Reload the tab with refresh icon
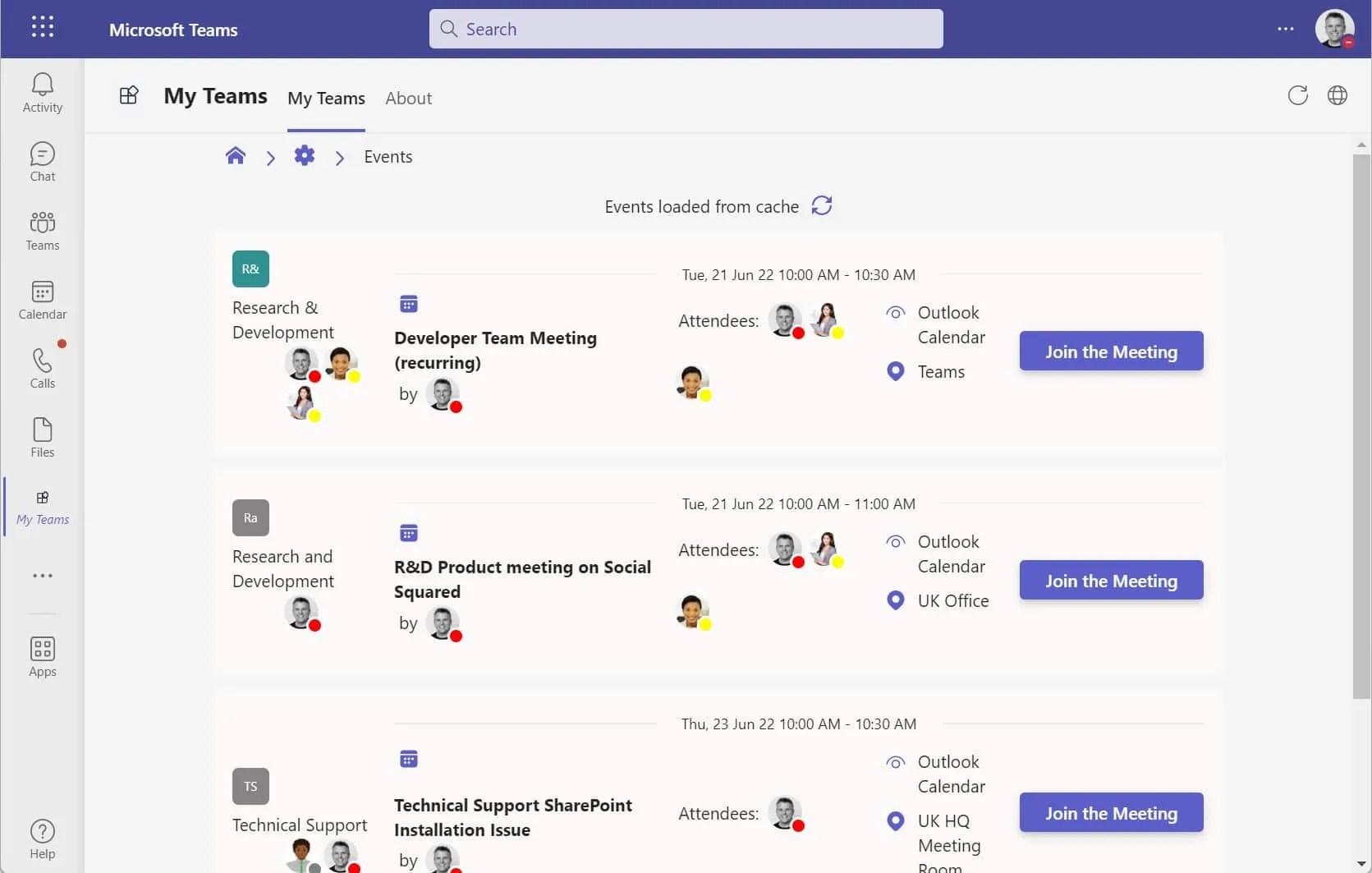Viewport: 1372px width, 873px height. [1298, 96]
